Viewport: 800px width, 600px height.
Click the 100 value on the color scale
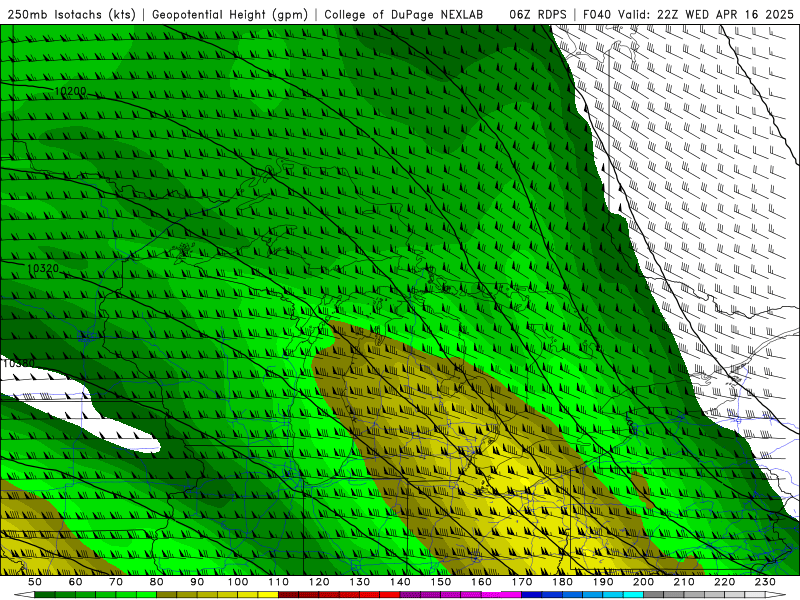[238, 582]
